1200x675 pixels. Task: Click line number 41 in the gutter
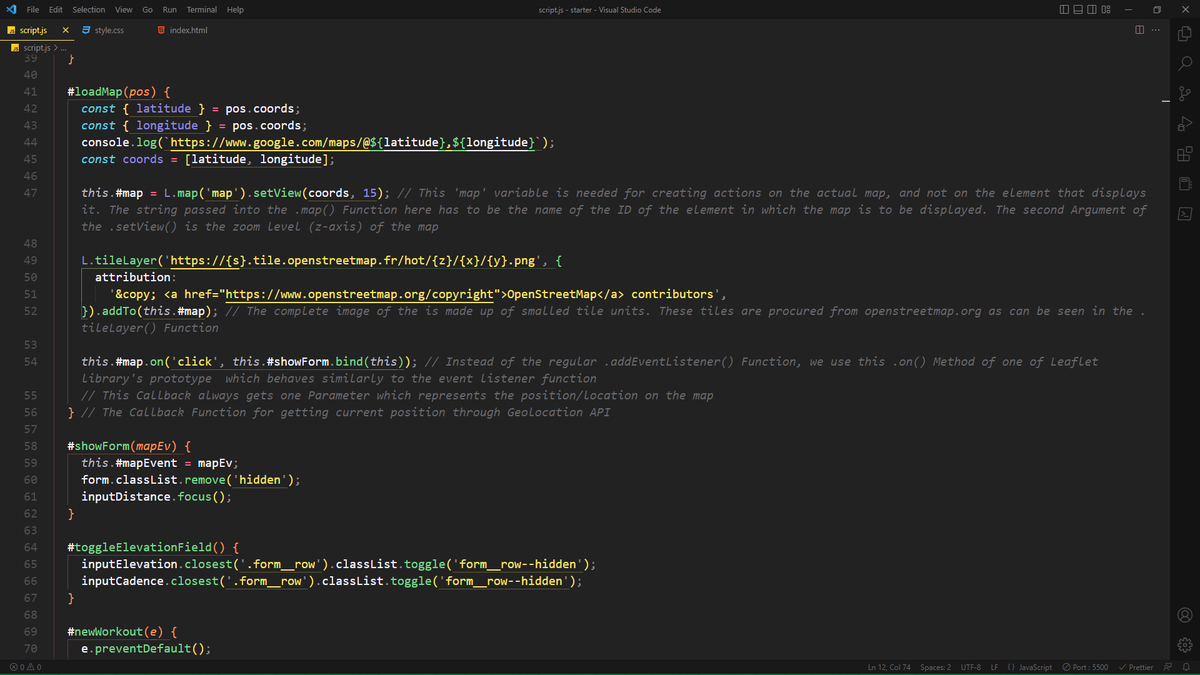pyautogui.click(x=30, y=91)
